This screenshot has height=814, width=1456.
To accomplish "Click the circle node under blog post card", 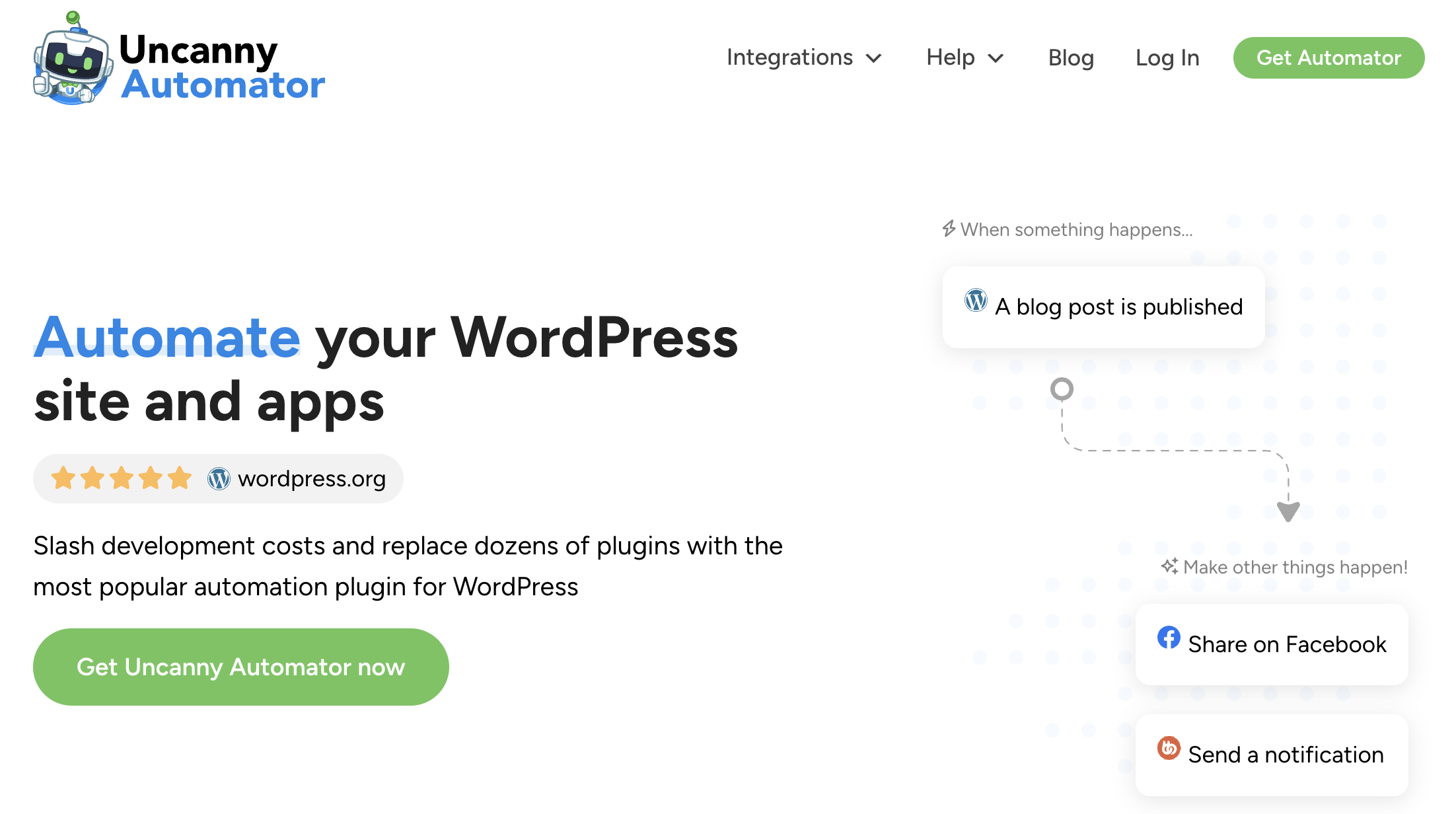I will (x=1062, y=388).
